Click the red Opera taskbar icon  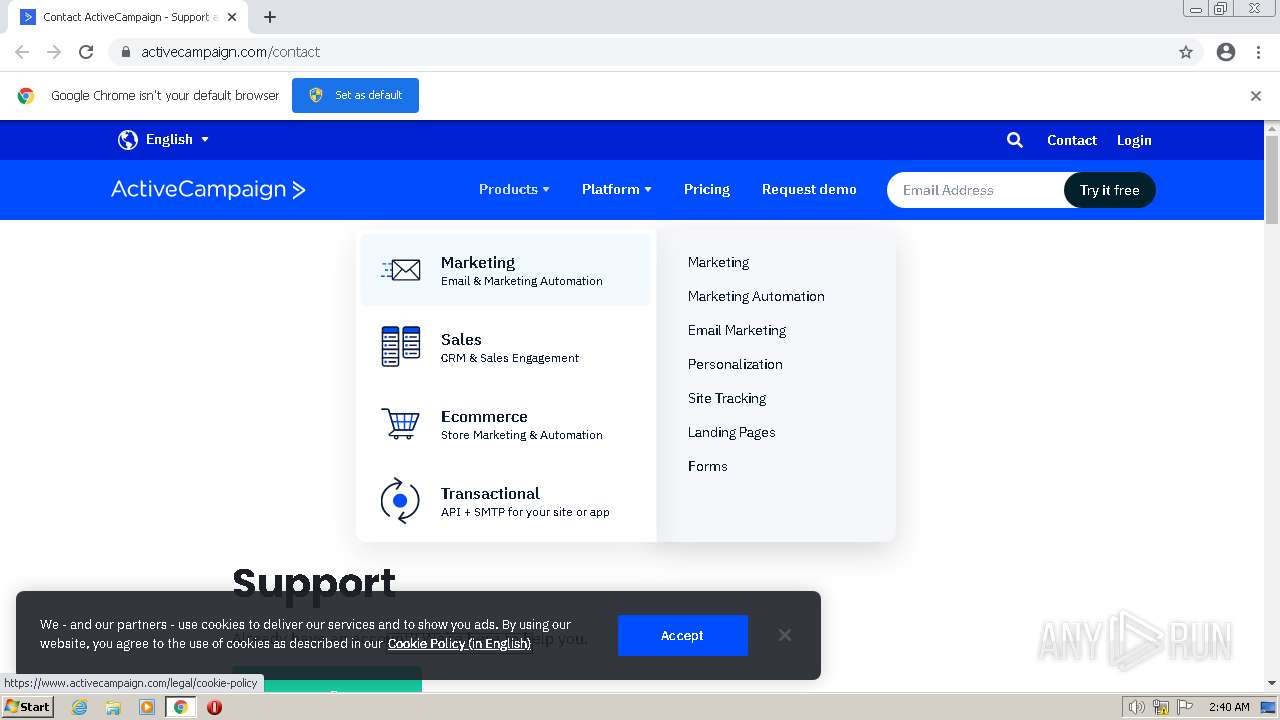(214, 707)
